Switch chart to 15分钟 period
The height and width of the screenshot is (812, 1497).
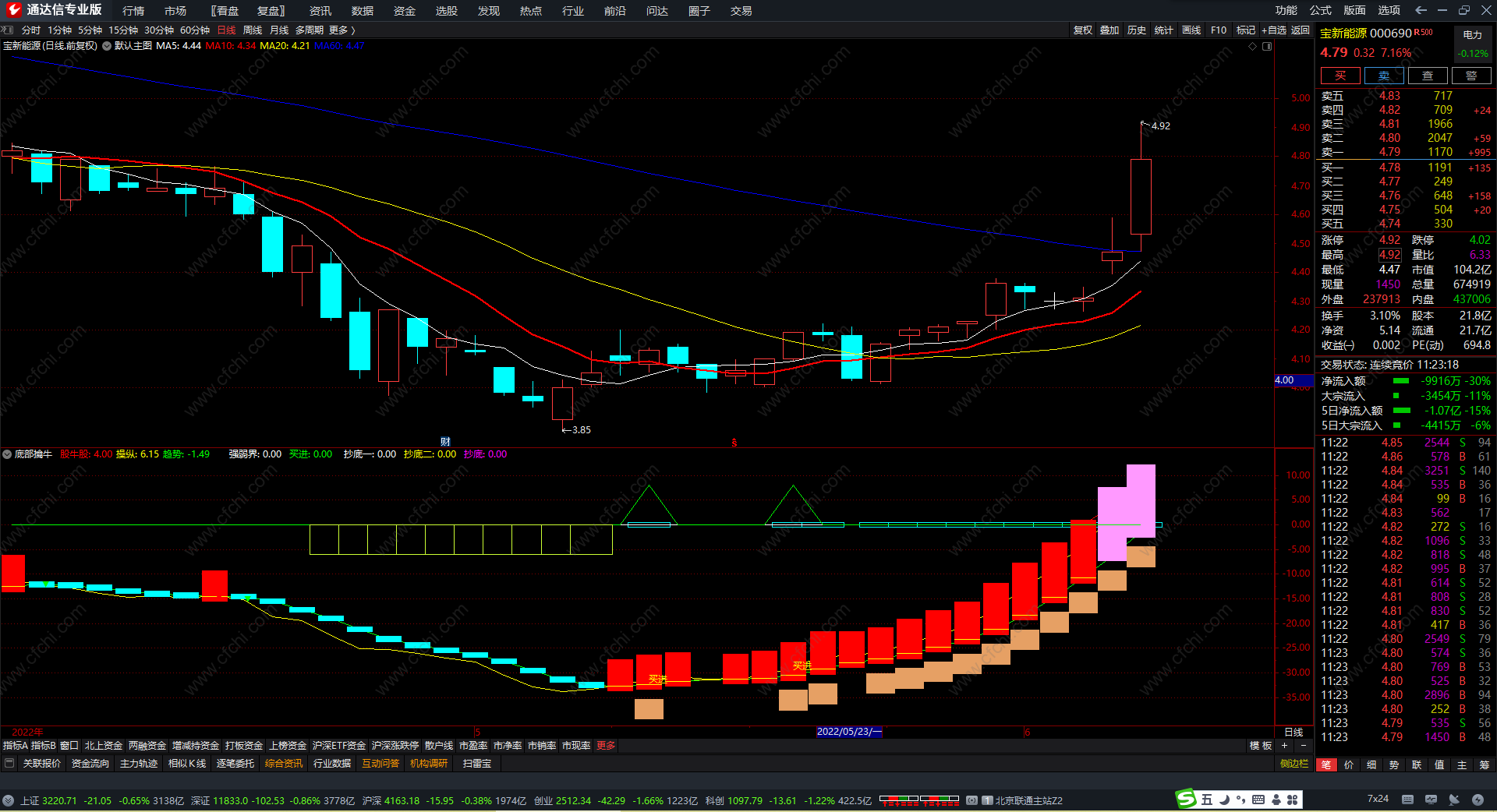click(123, 30)
